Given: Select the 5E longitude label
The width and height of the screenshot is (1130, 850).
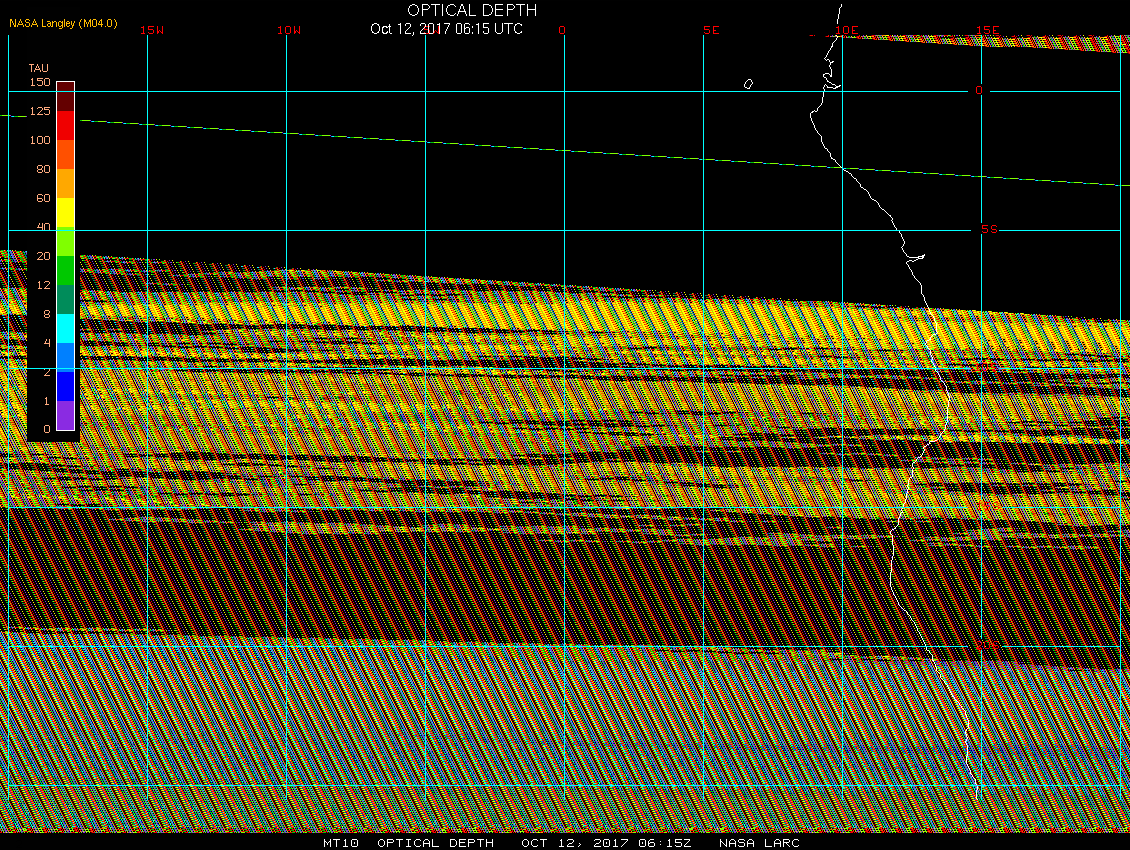Looking at the screenshot, I should point(711,30).
